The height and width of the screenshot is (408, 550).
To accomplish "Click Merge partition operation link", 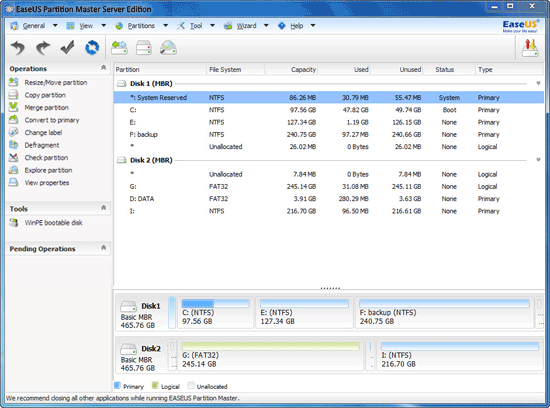I will (x=46, y=108).
